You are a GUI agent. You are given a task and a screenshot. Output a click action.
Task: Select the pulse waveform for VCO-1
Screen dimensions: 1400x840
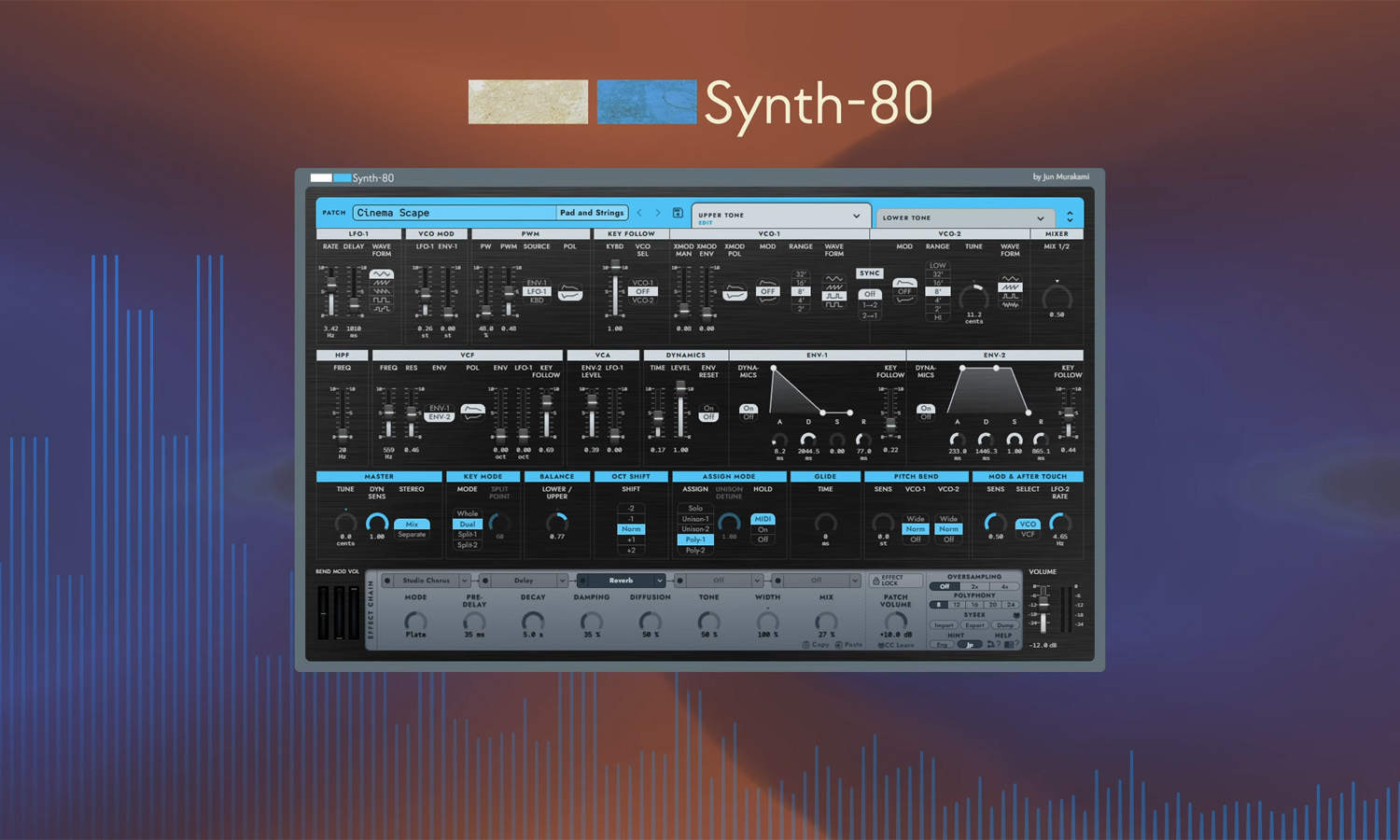(833, 297)
